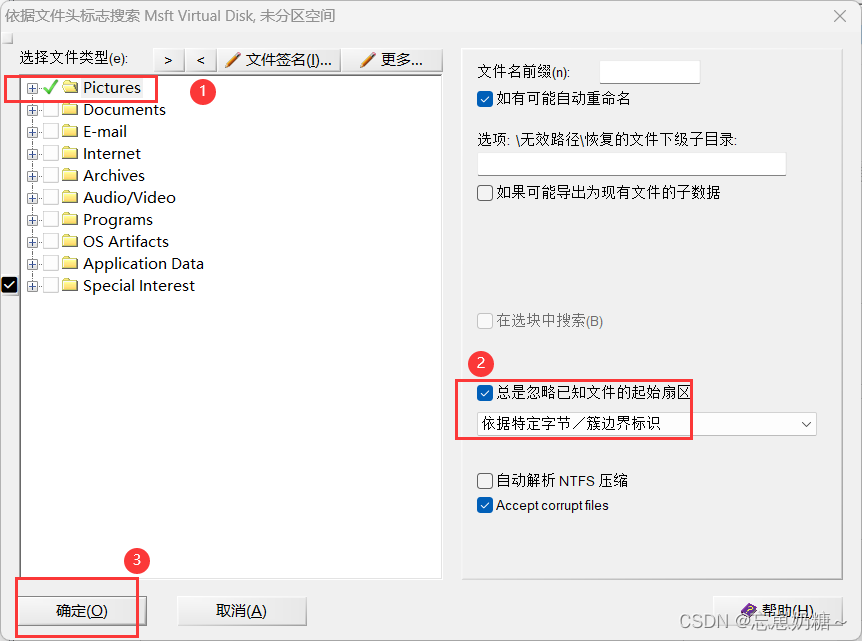Select the Special Interest tree item
Screen dimensions: 862x641
point(139,285)
